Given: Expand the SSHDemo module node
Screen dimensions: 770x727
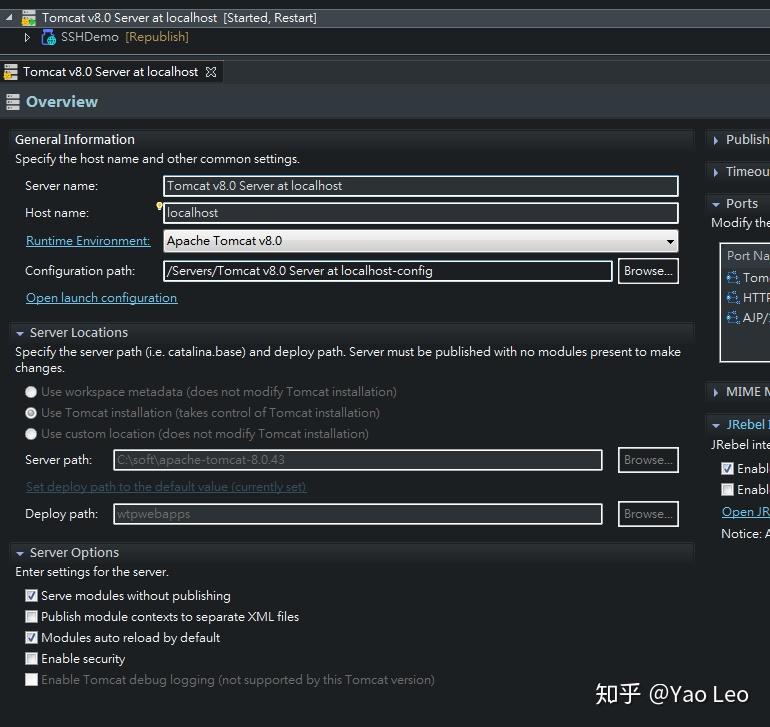Looking at the screenshot, I should [x=27, y=37].
